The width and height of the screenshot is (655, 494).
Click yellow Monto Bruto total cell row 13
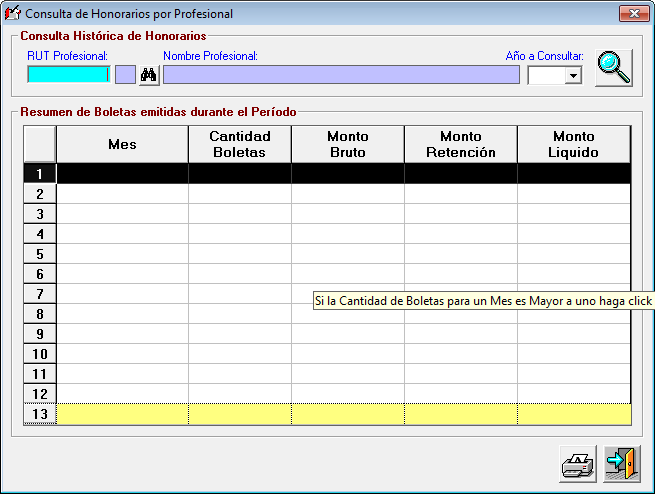pyautogui.click(x=348, y=414)
